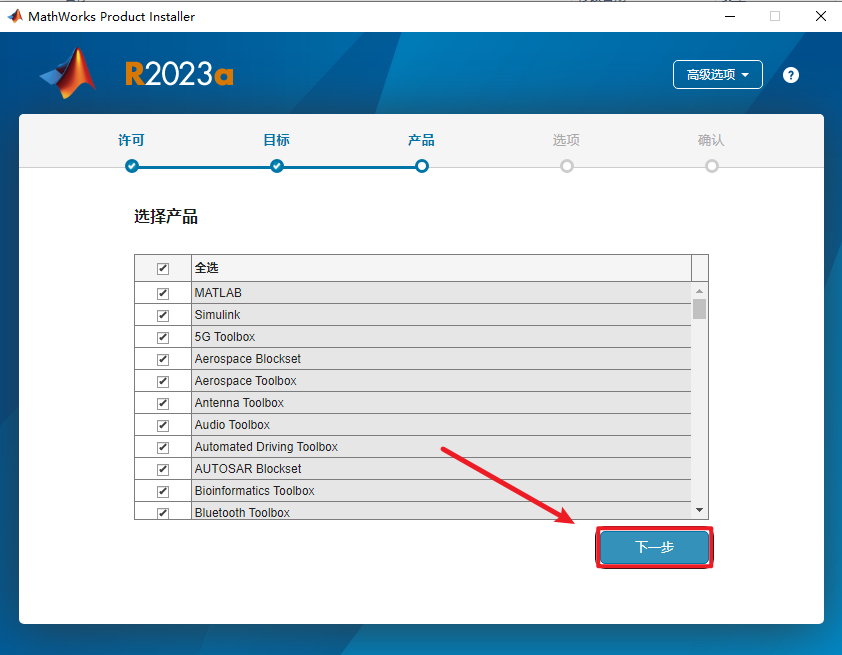The image size is (842, 655).
Task: Uncheck the MATLAB product checkbox
Action: click(163, 294)
